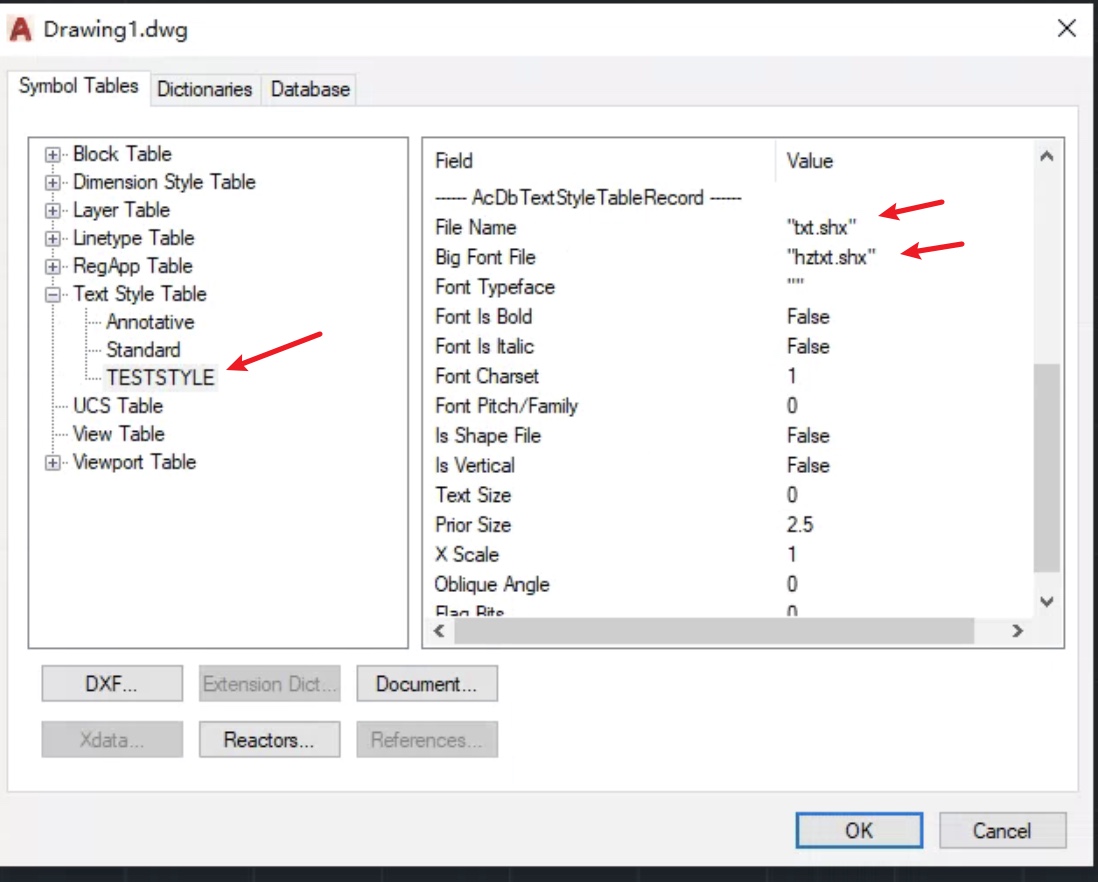
Task: Click the horizontal scrollbar left arrow
Action: (439, 631)
